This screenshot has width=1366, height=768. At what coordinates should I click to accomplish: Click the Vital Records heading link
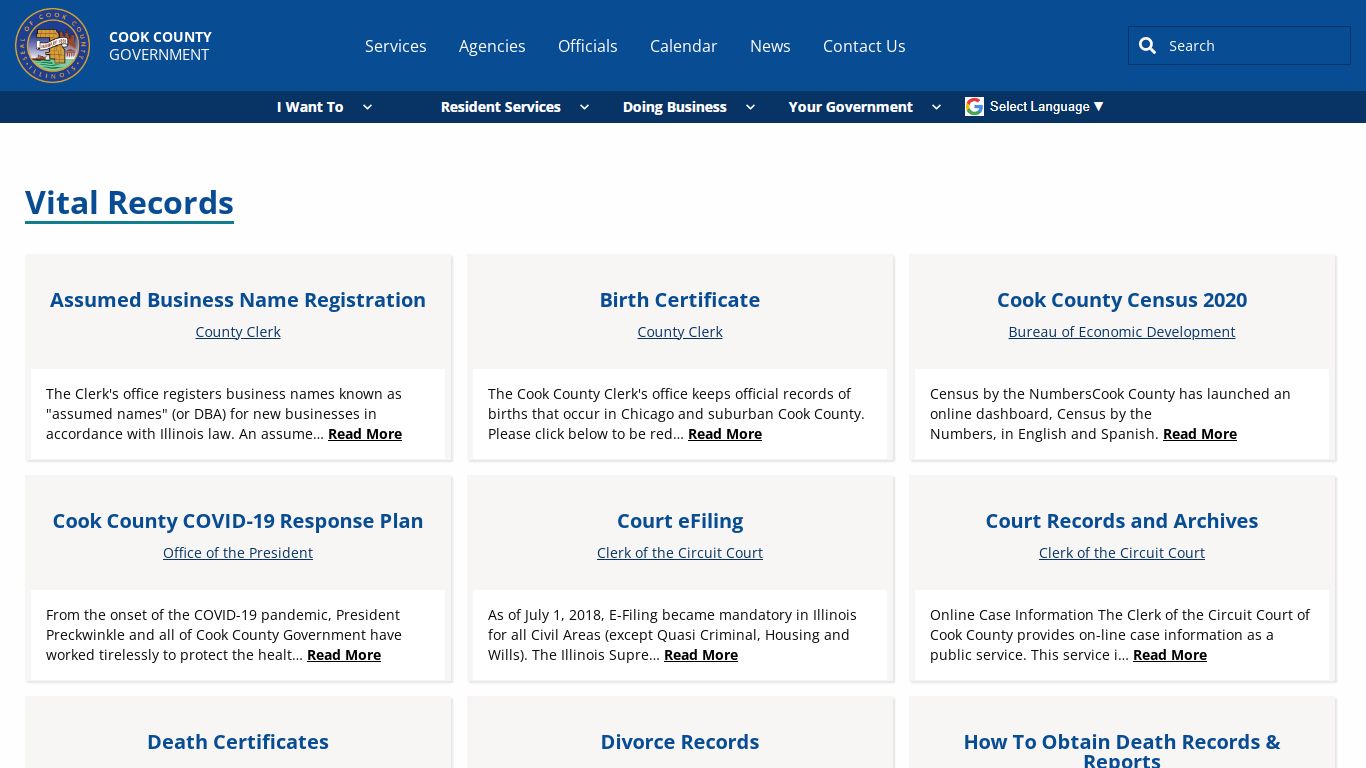[x=129, y=202]
